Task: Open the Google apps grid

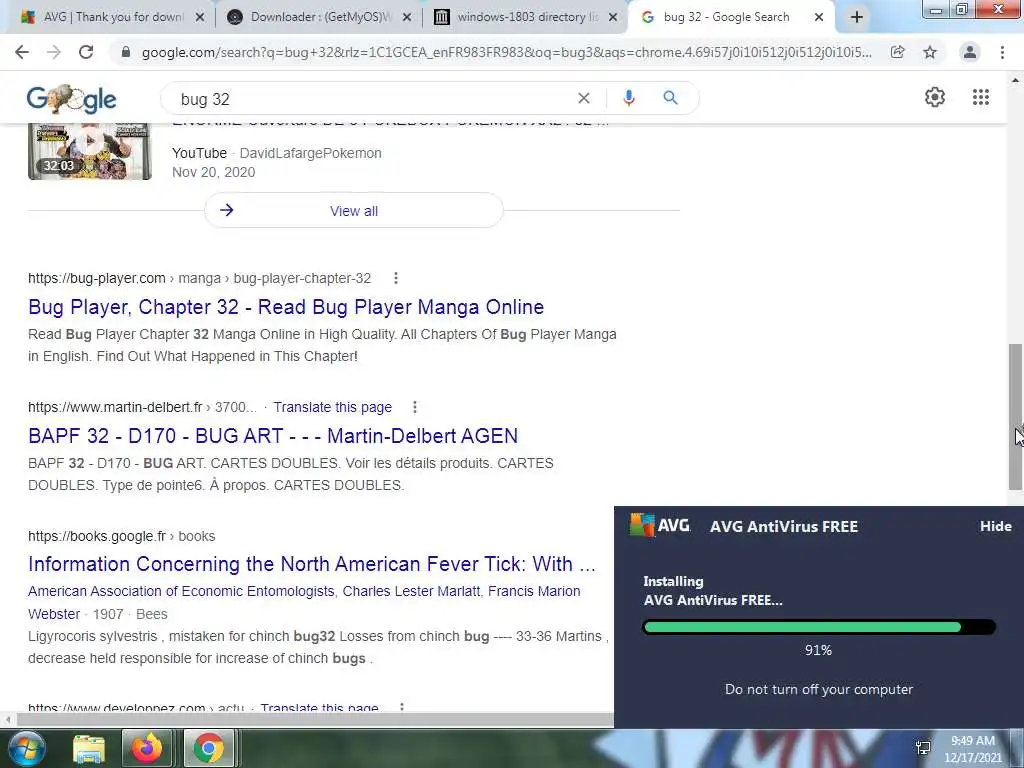Action: [x=980, y=97]
